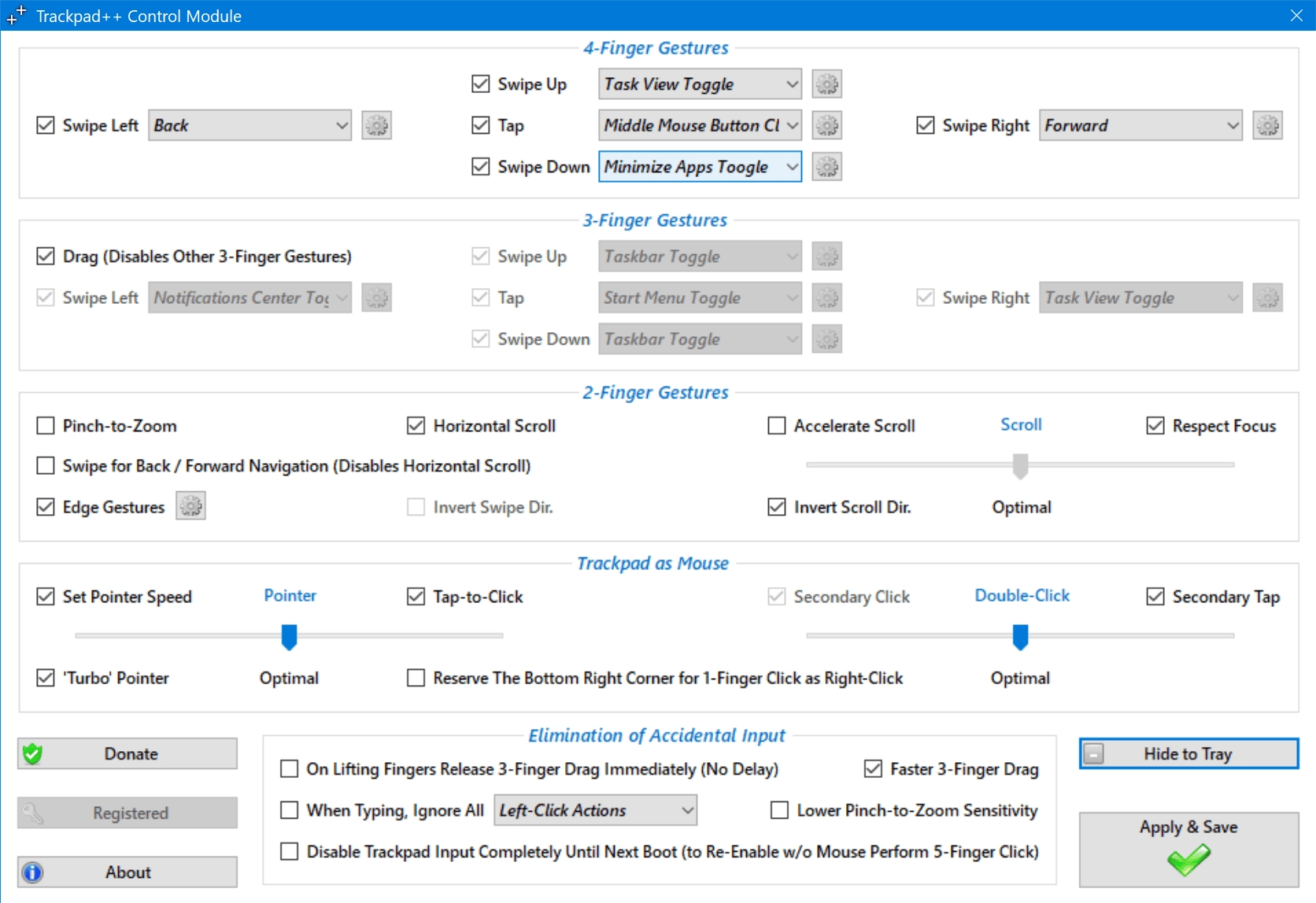
Task: Enable Pinch-to-Zoom checkbox
Action: 46,426
